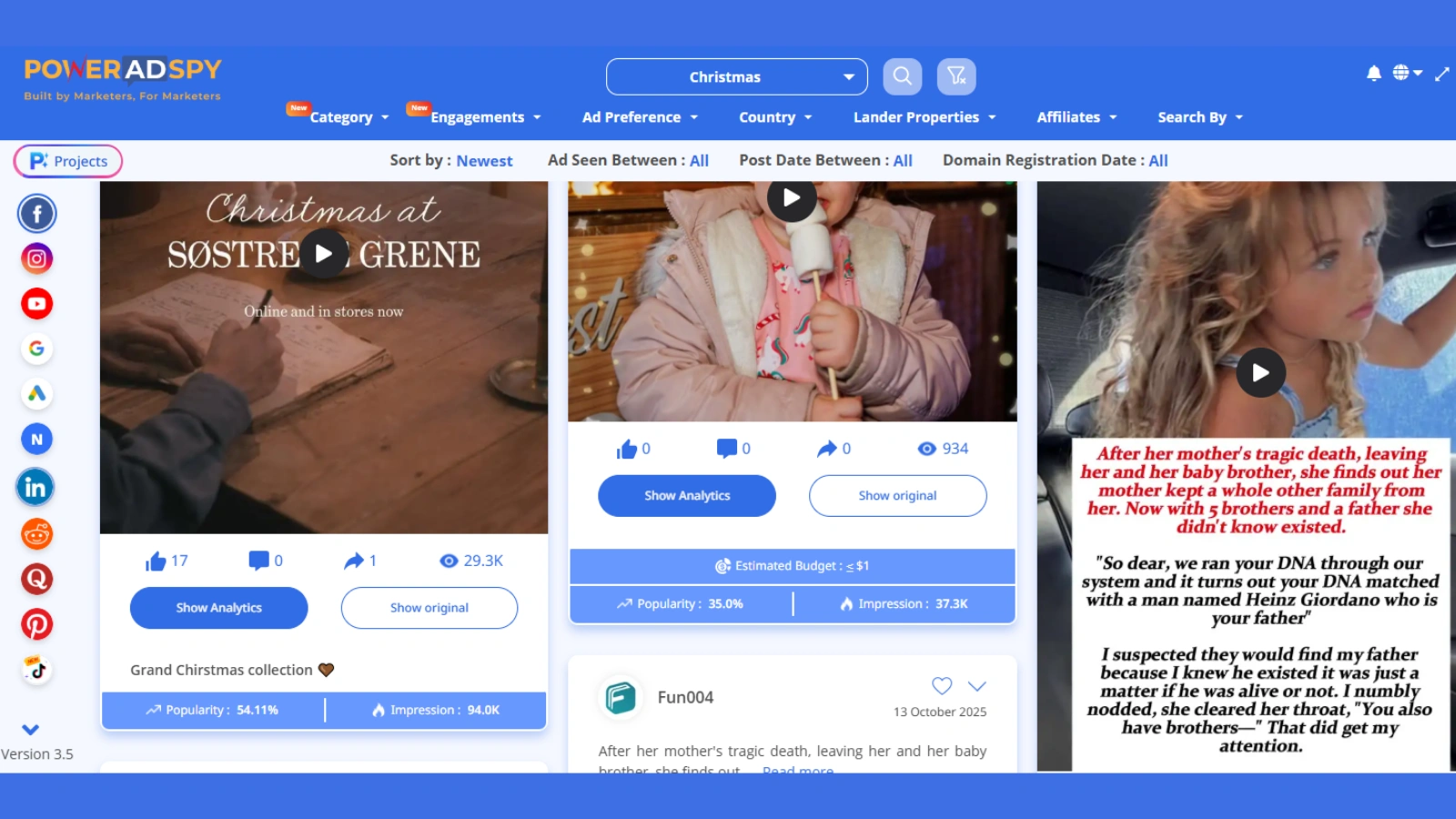Switch to Instagram ads in sidebar
The height and width of the screenshot is (819, 1456).
pyautogui.click(x=36, y=258)
